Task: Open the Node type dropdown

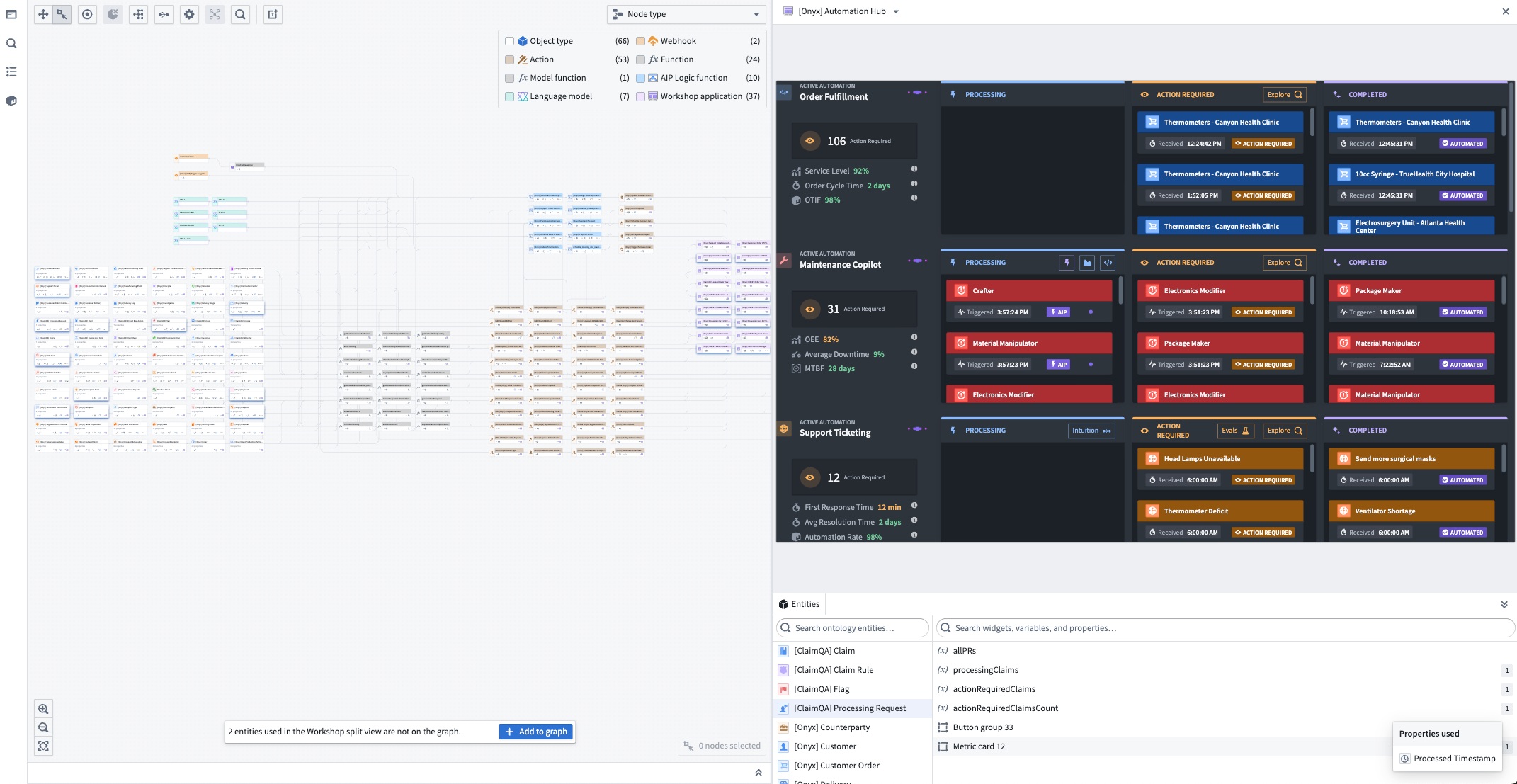Action: click(x=686, y=14)
